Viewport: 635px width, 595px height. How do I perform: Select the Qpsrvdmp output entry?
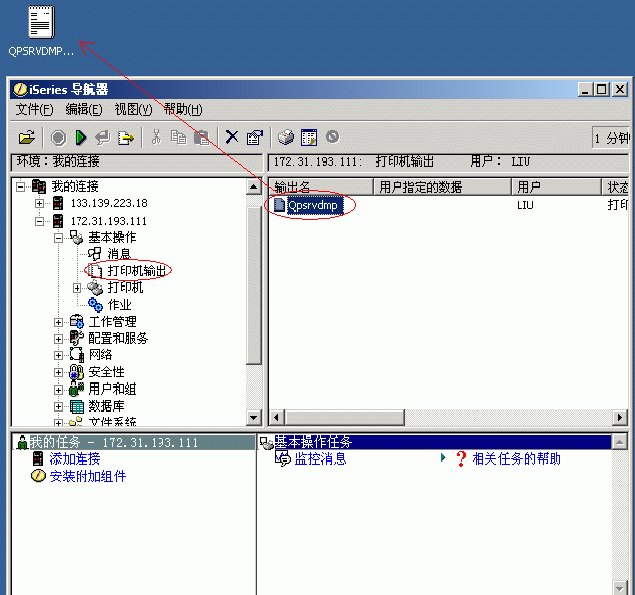[x=312, y=205]
